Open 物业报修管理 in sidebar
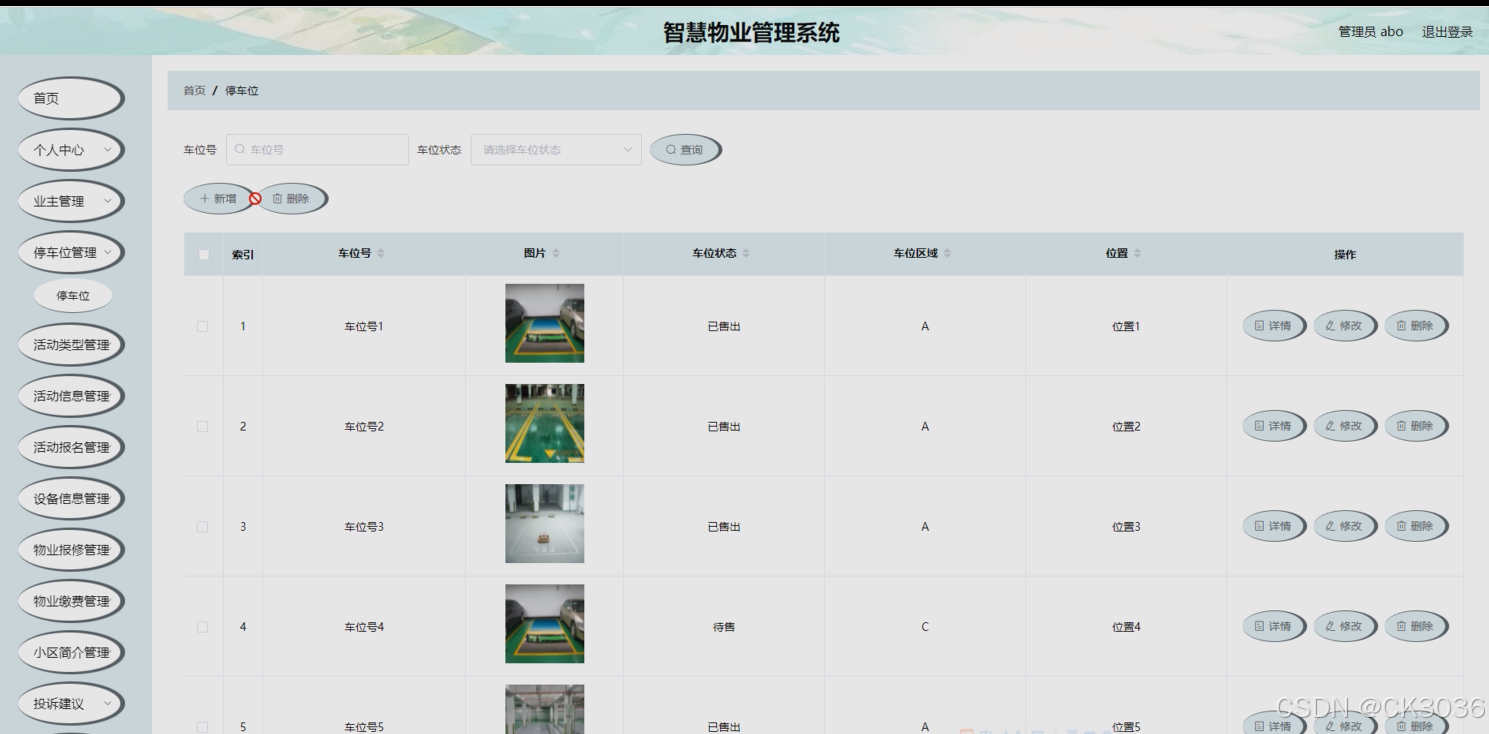 (71, 549)
